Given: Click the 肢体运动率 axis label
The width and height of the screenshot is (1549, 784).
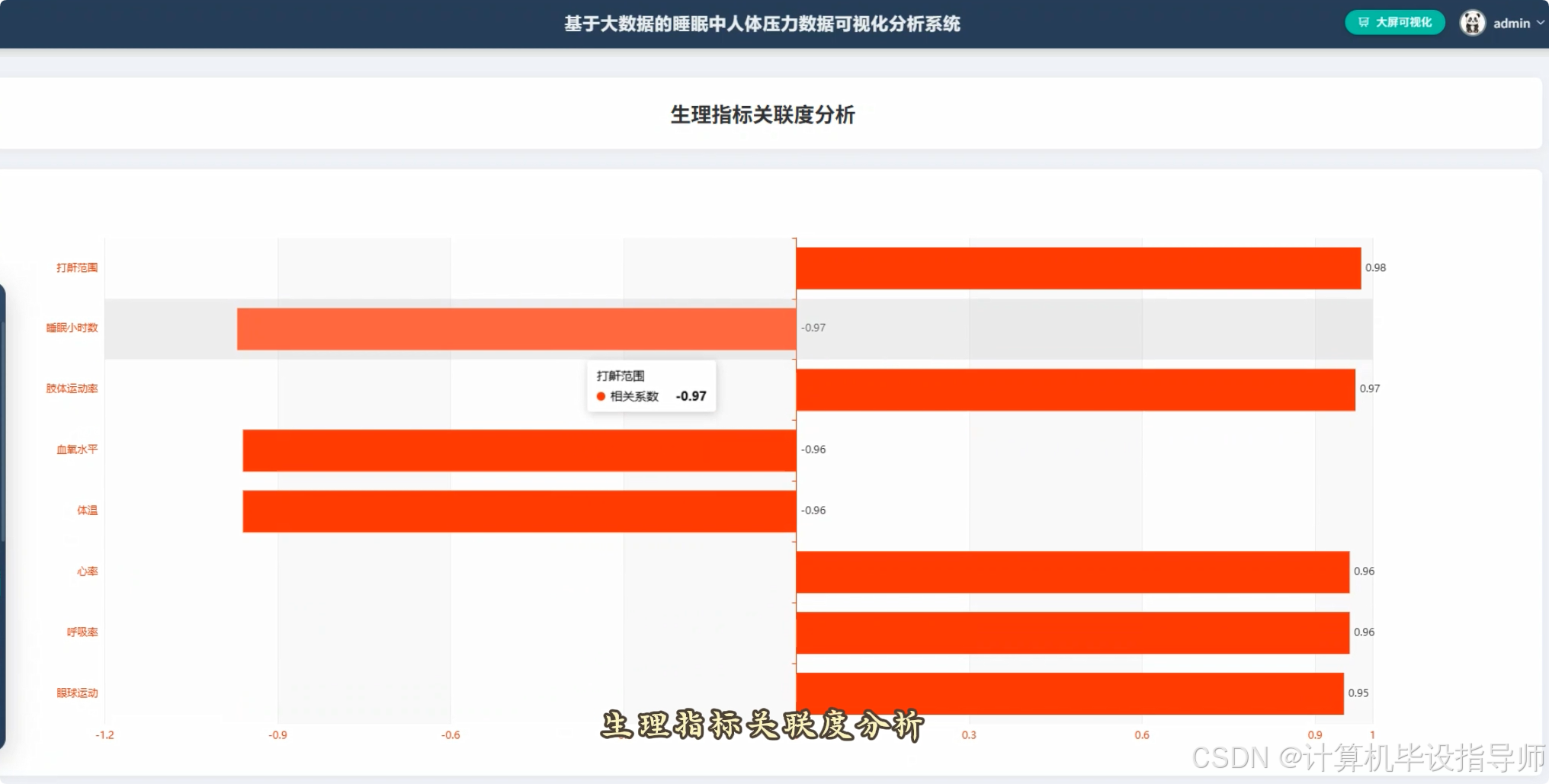Looking at the screenshot, I should click(x=72, y=389).
